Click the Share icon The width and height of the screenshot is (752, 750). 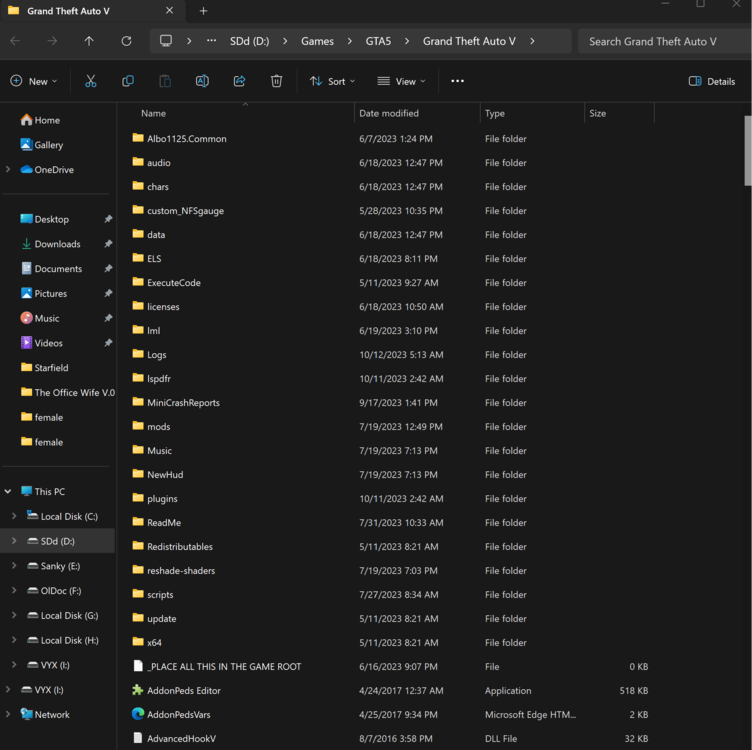pyautogui.click(x=239, y=81)
